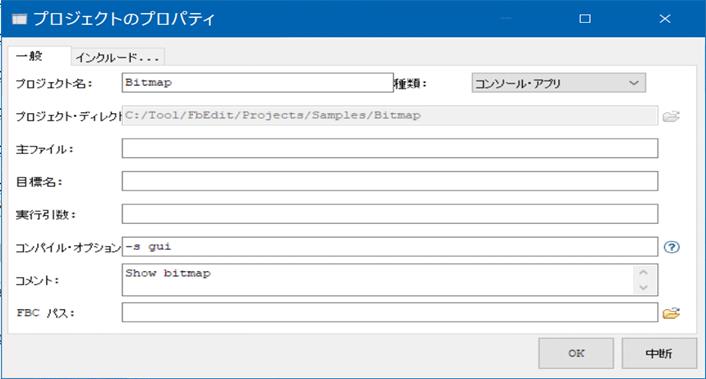This screenshot has height=379, width=706.
Task: Click the project directory browse folder icon
Action: (671, 116)
